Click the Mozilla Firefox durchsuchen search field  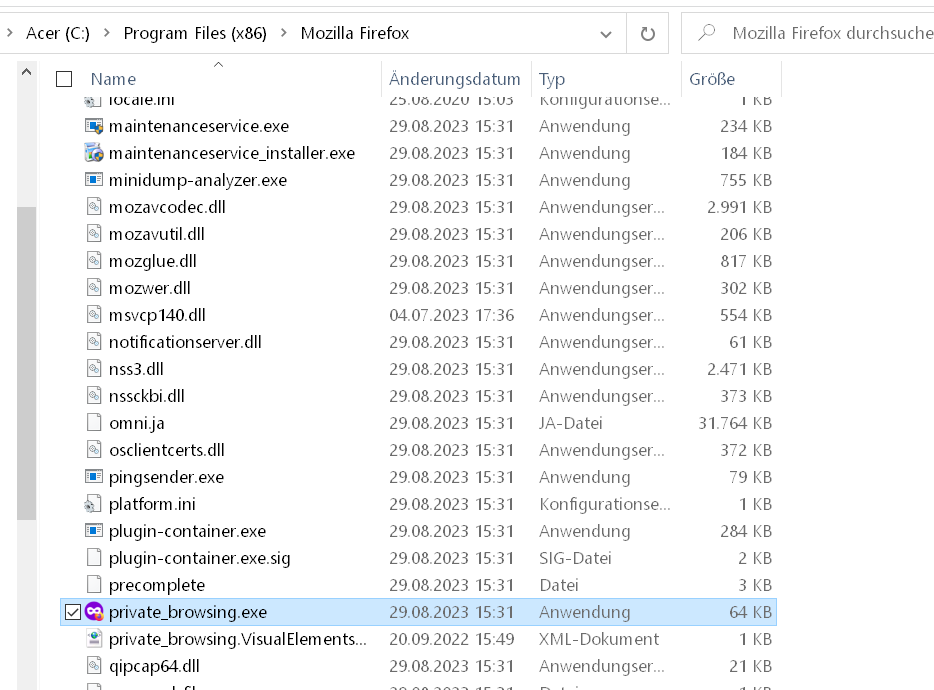click(x=830, y=33)
